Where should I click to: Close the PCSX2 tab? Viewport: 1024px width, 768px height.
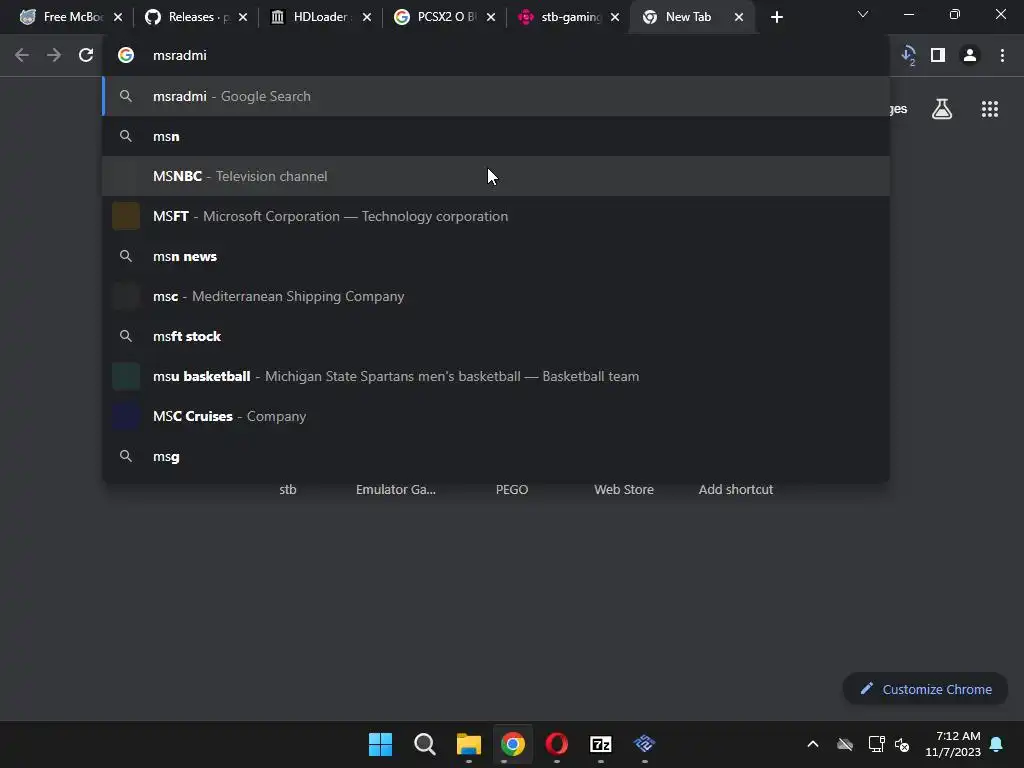click(490, 17)
